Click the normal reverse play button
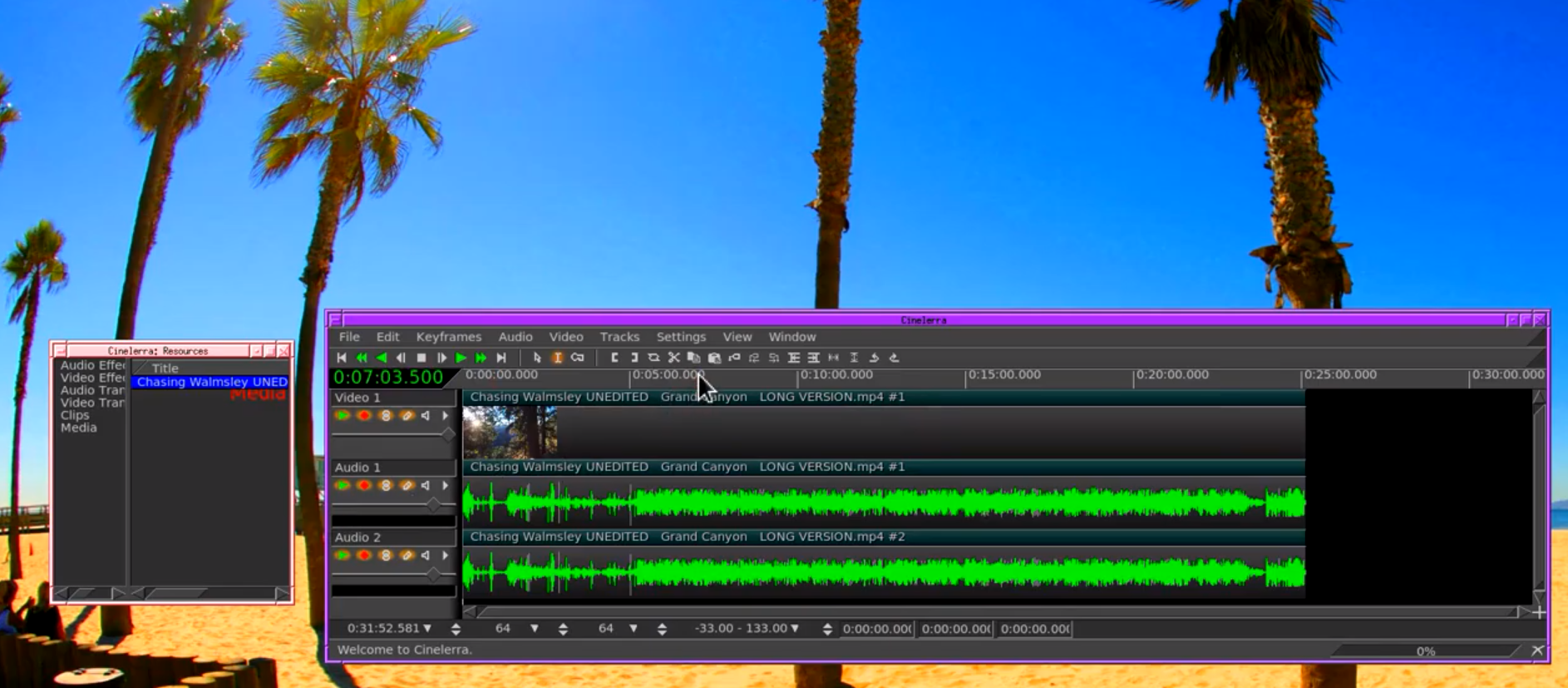This screenshot has width=1568, height=688. [382, 358]
